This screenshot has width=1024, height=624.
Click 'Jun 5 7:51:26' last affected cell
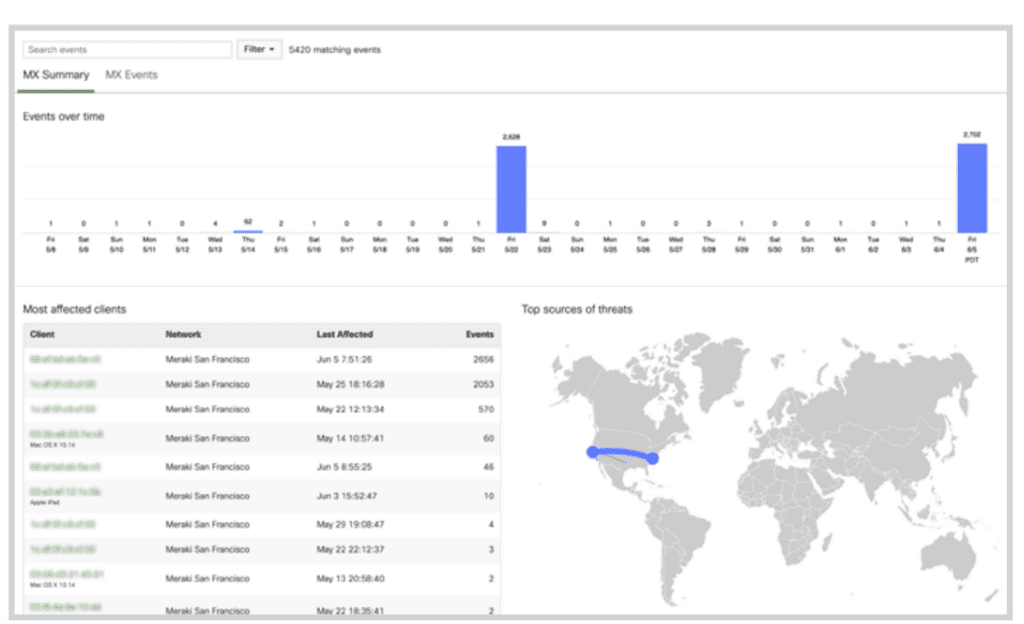[344, 359]
